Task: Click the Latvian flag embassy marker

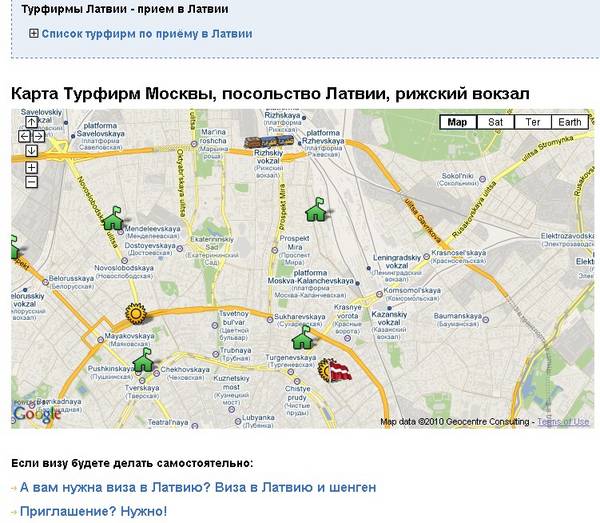Action: (341, 371)
